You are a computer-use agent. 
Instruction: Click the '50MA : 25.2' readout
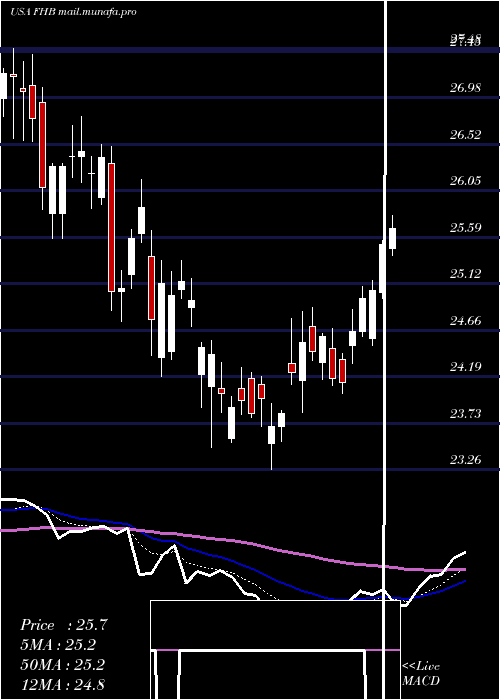coord(62,665)
